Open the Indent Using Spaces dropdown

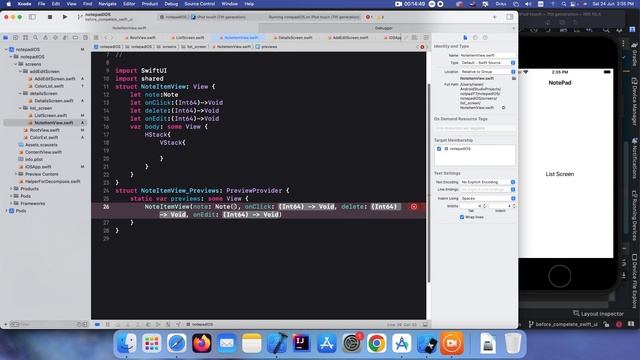(488, 198)
